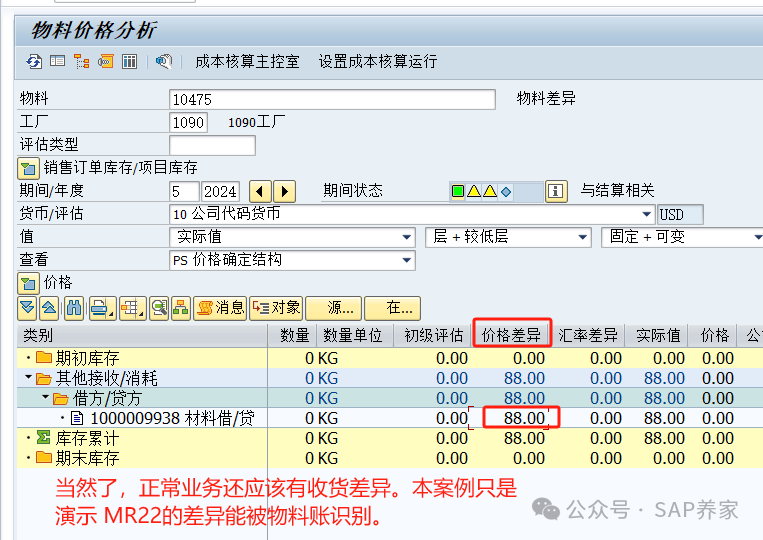The width and height of the screenshot is (763, 540).
Task: Go to previous period arrow
Action: (260, 191)
